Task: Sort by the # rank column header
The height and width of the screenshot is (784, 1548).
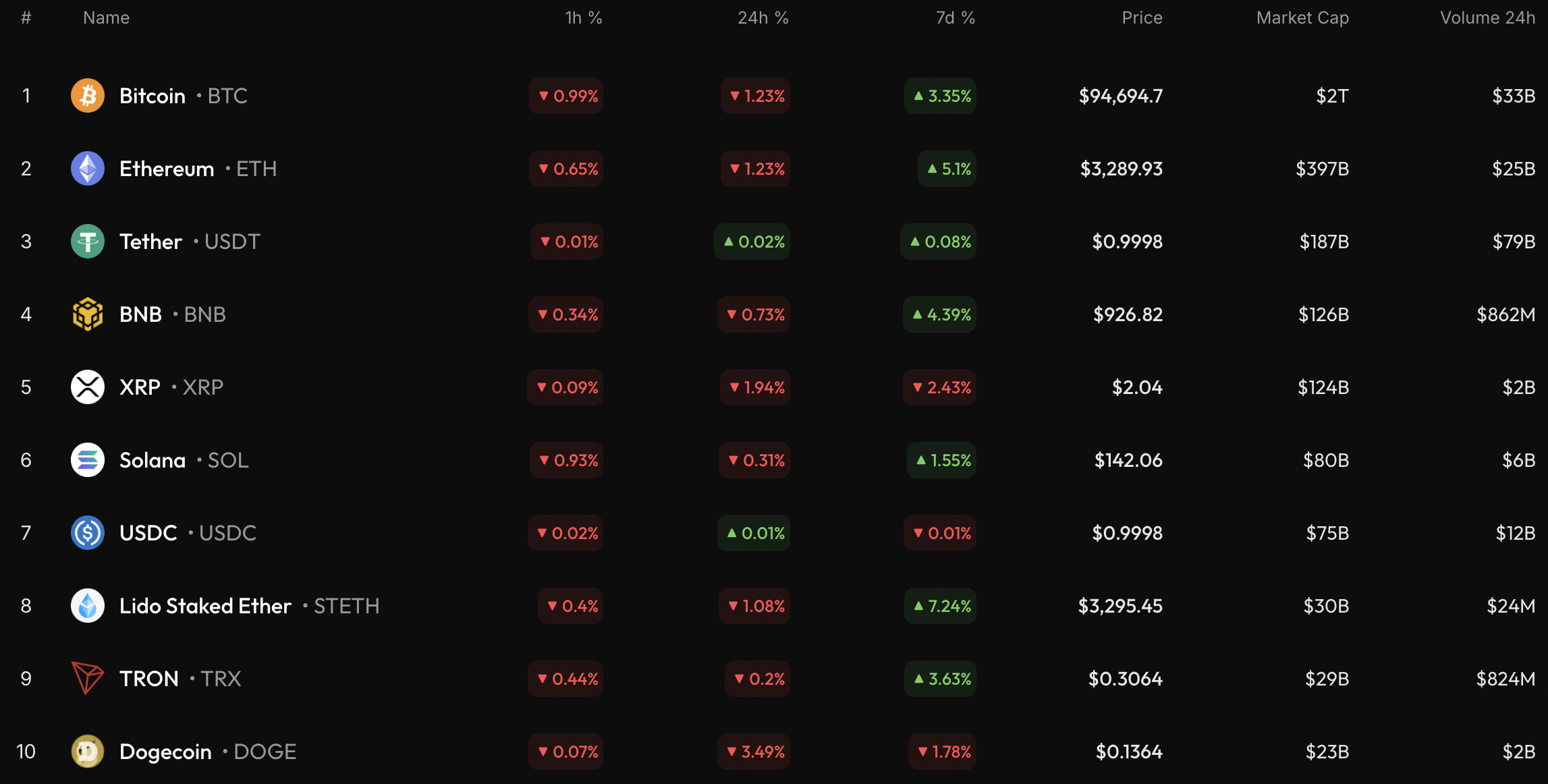Action: pos(26,18)
